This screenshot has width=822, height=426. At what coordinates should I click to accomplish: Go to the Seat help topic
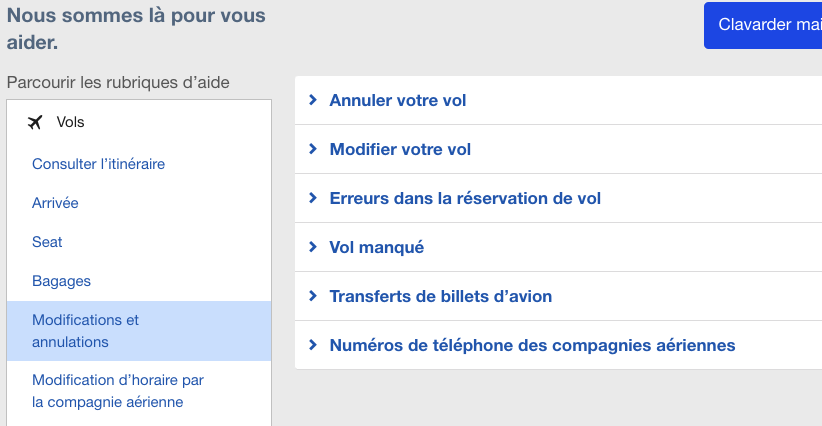coord(47,242)
